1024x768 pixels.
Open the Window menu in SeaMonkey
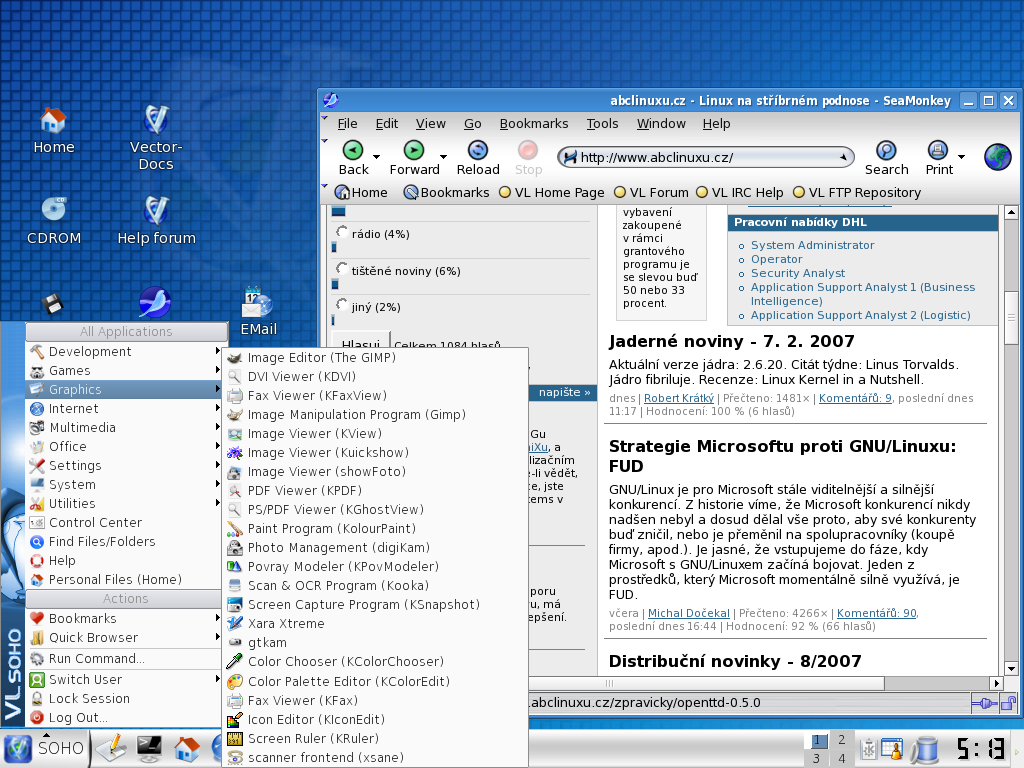661,123
